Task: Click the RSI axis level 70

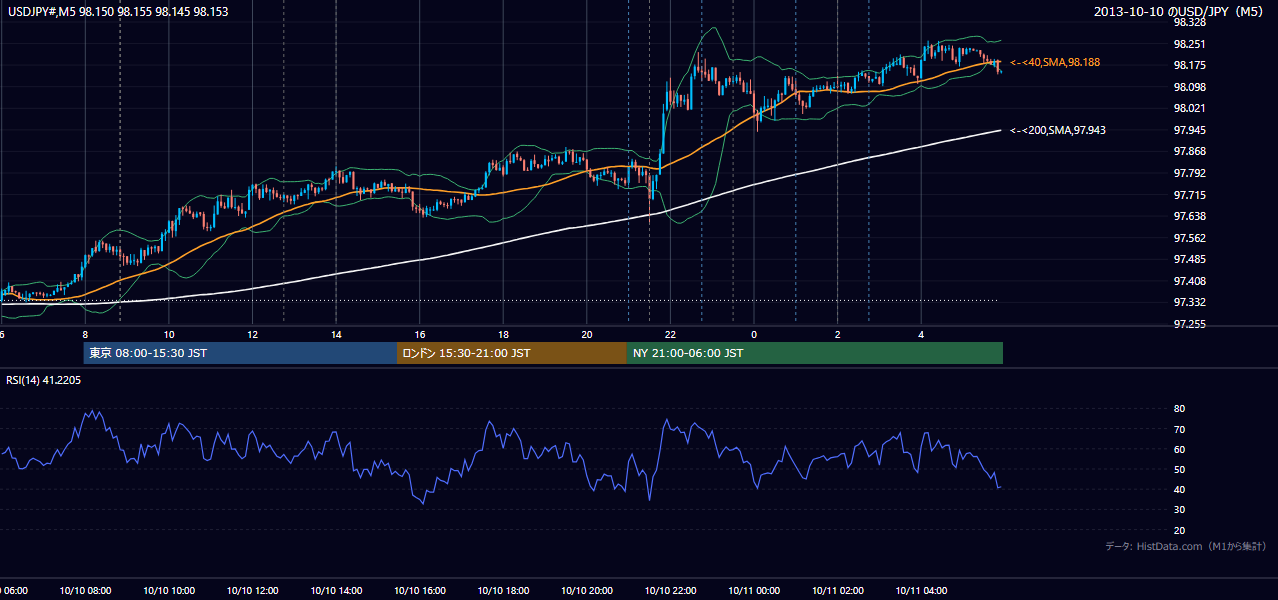Action: [x=1179, y=429]
